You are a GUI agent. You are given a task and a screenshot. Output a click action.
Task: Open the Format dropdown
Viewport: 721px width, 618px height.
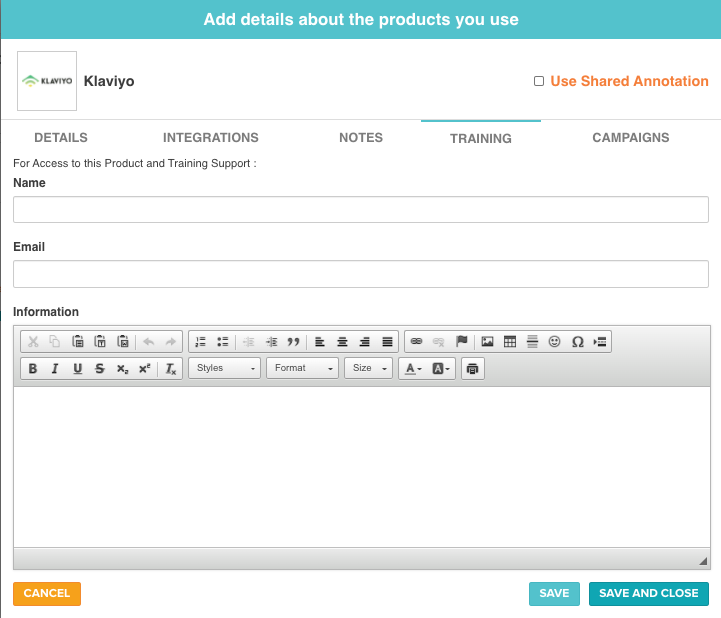click(x=303, y=368)
